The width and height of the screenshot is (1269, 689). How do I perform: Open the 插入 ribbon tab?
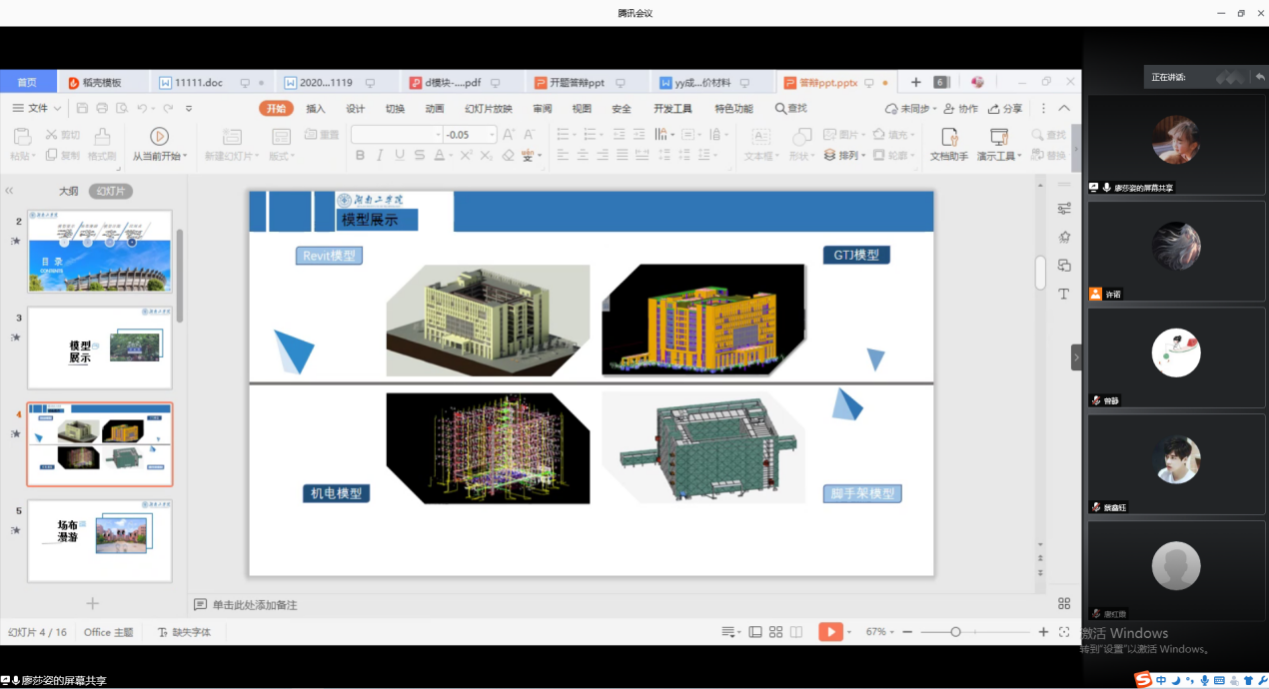pos(315,109)
